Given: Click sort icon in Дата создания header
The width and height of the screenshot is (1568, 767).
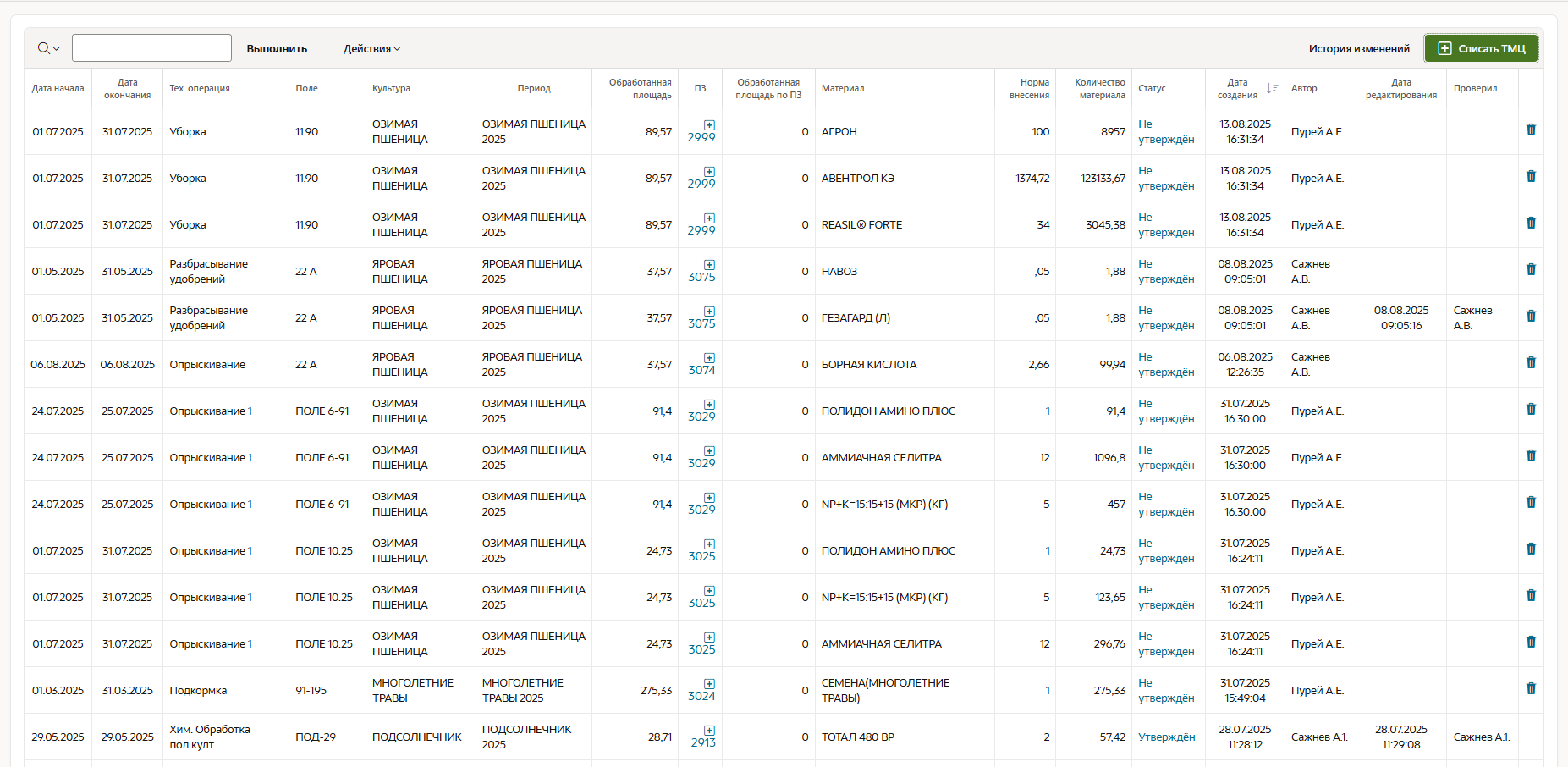Looking at the screenshot, I should [x=1271, y=88].
